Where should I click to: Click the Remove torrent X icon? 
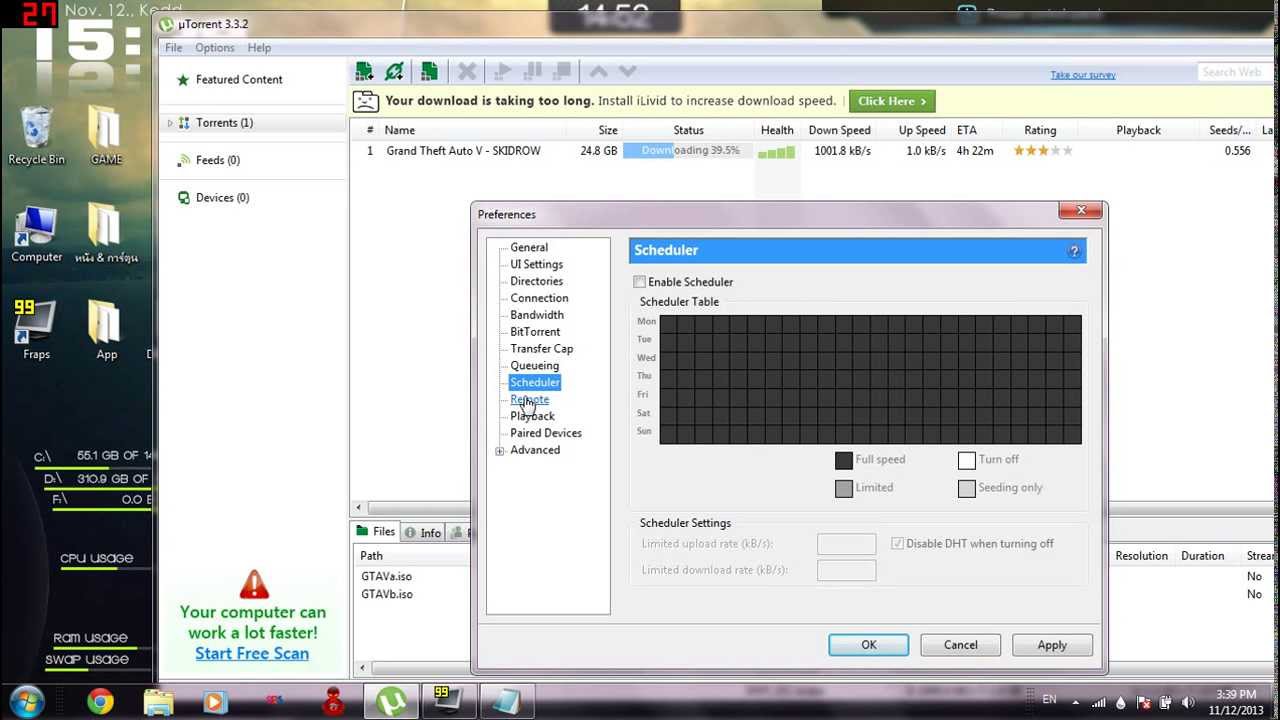point(467,71)
